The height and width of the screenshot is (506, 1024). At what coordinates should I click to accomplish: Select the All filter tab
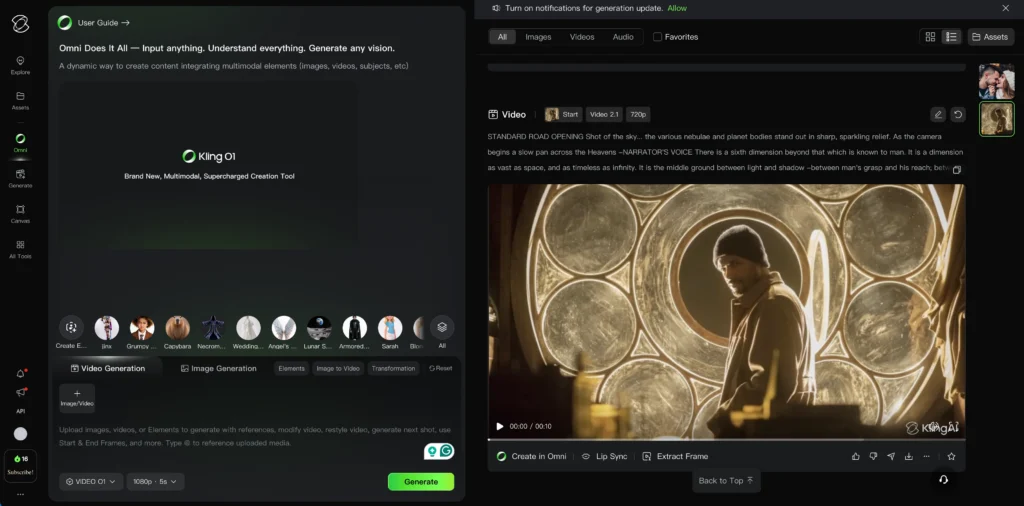click(502, 37)
